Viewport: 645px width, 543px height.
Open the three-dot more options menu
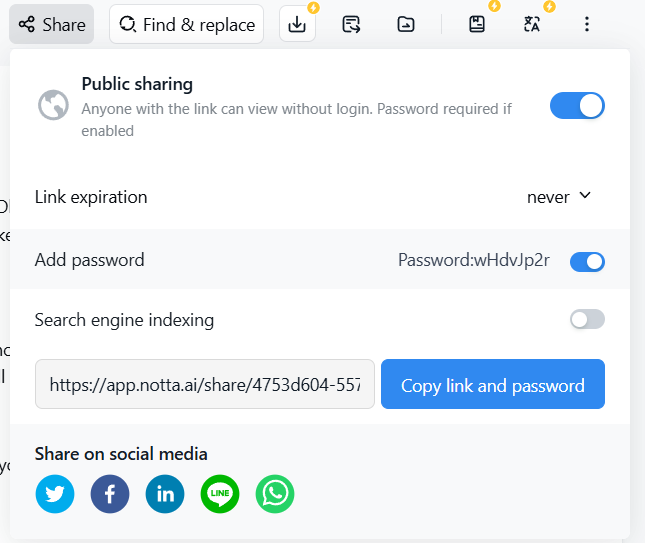(x=587, y=24)
